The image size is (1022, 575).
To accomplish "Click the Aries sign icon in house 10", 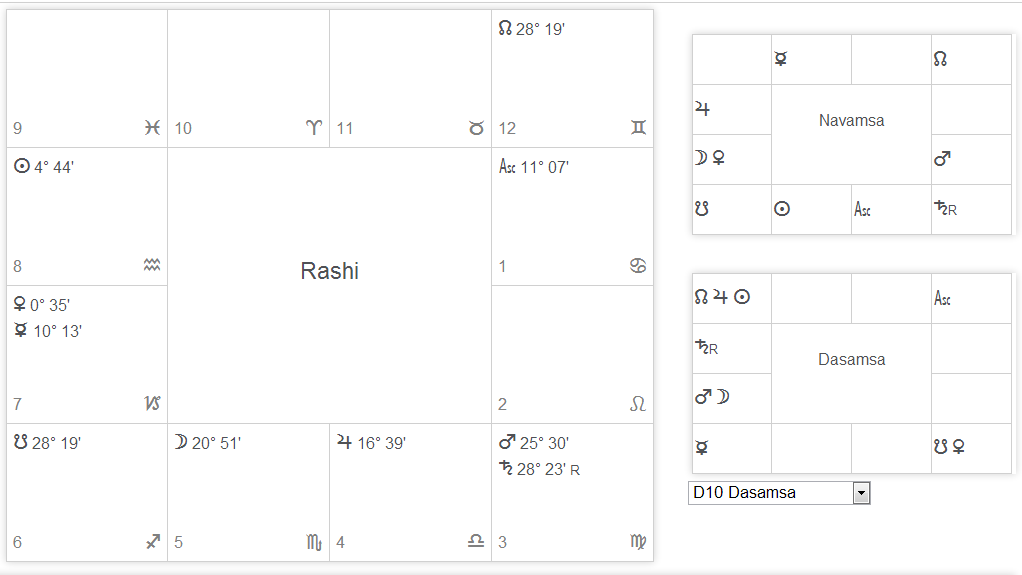I will click(x=314, y=128).
